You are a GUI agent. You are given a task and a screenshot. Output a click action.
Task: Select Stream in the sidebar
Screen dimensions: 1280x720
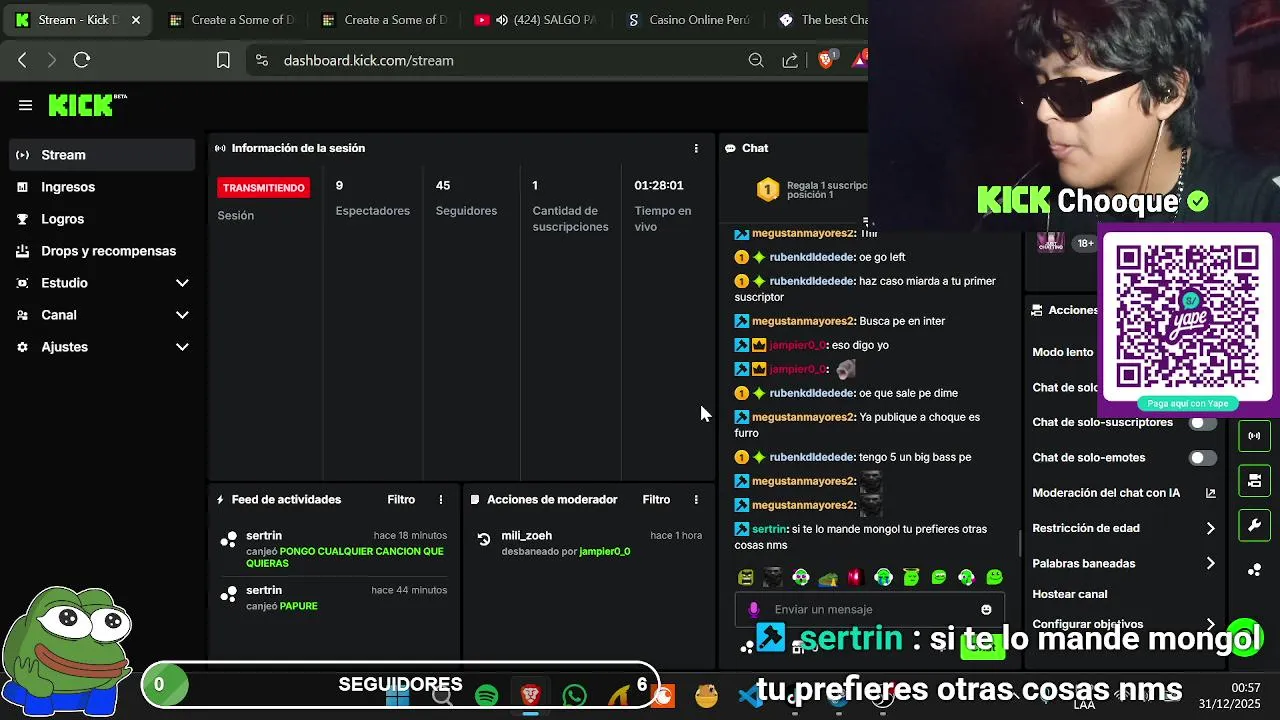(102, 155)
